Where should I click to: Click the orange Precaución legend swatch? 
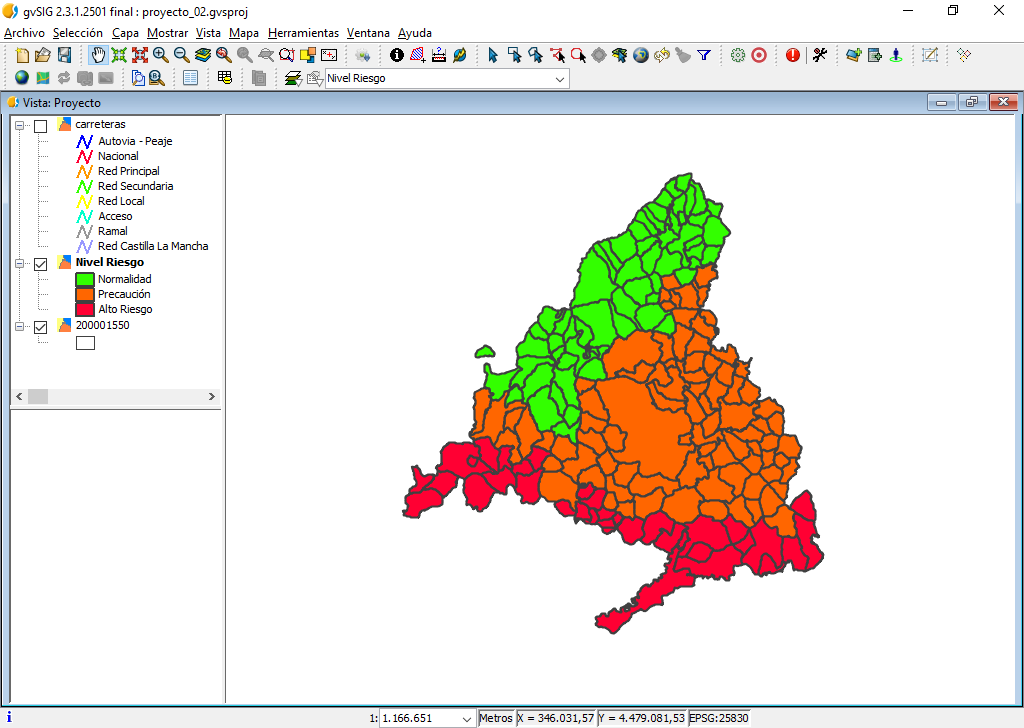tap(85, 294)
